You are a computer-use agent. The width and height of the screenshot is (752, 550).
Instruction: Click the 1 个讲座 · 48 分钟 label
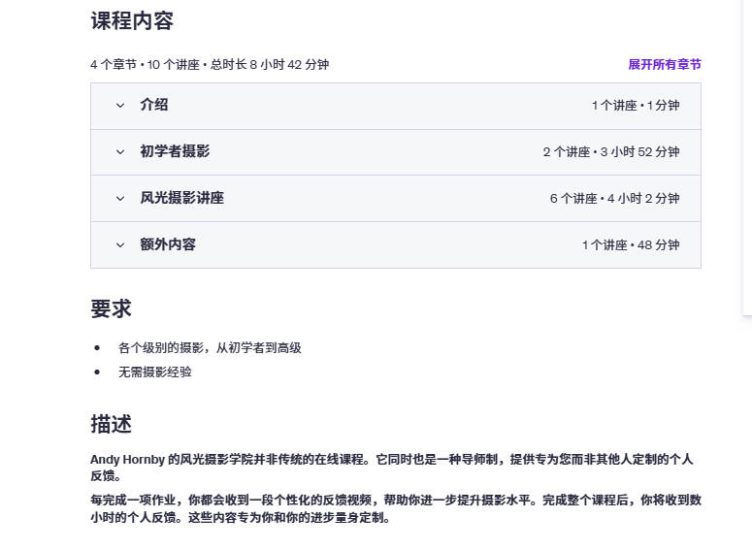[631, 245]
